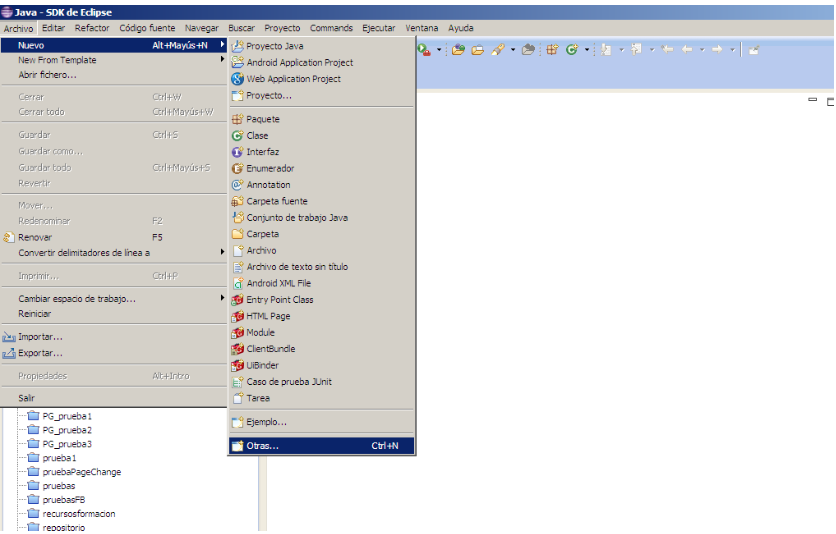Open the Editar menu
The width and height of the screenshot is (836, 534).
pos(53,28)
